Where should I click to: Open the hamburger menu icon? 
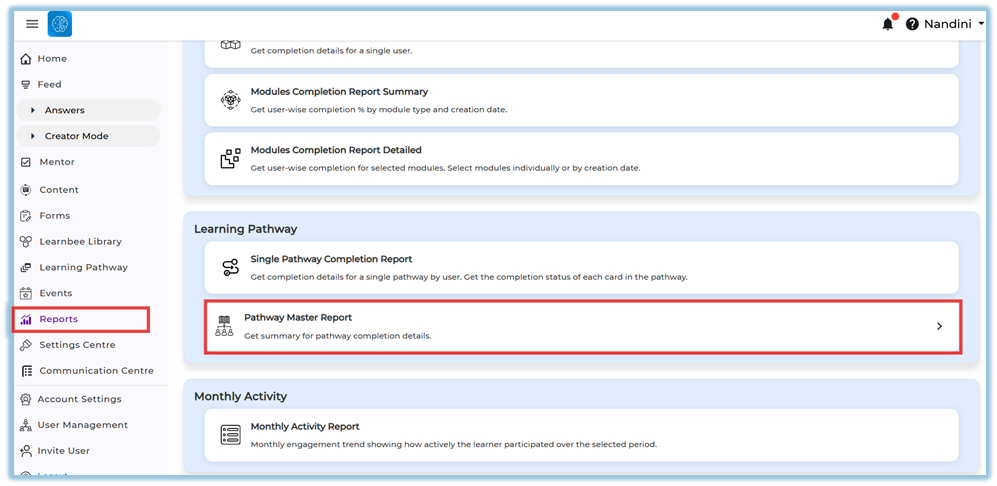32,24
